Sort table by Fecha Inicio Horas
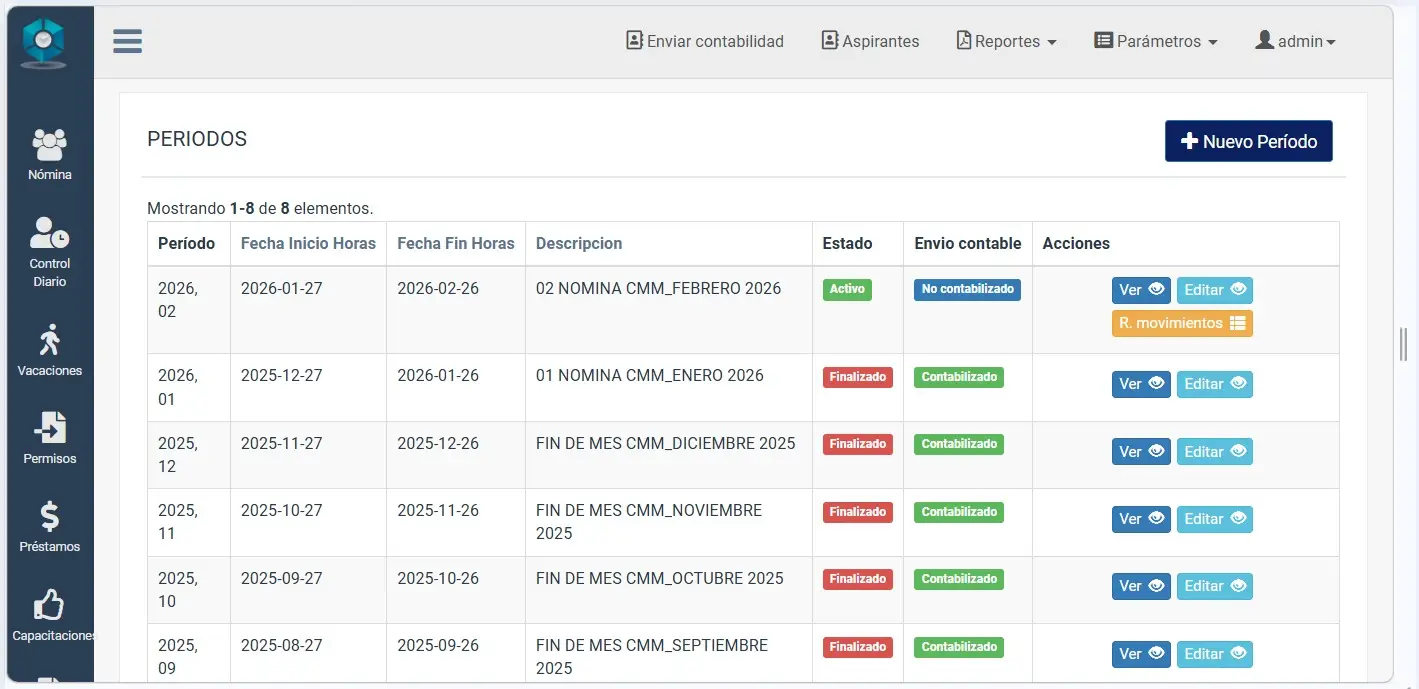The image size is (1419, 689). tap(308, 243)
